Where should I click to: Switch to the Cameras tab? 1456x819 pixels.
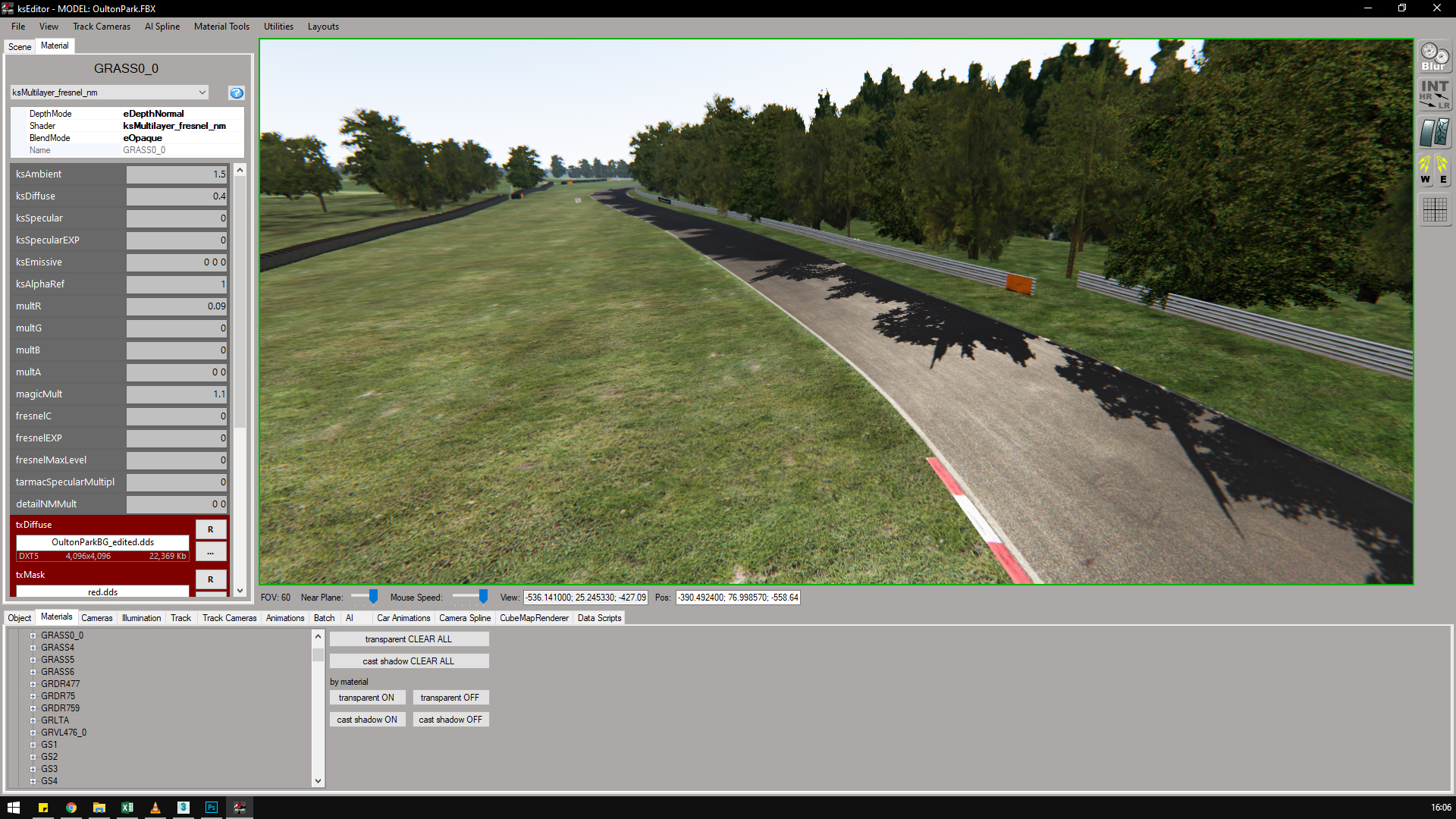coord(97,618)
